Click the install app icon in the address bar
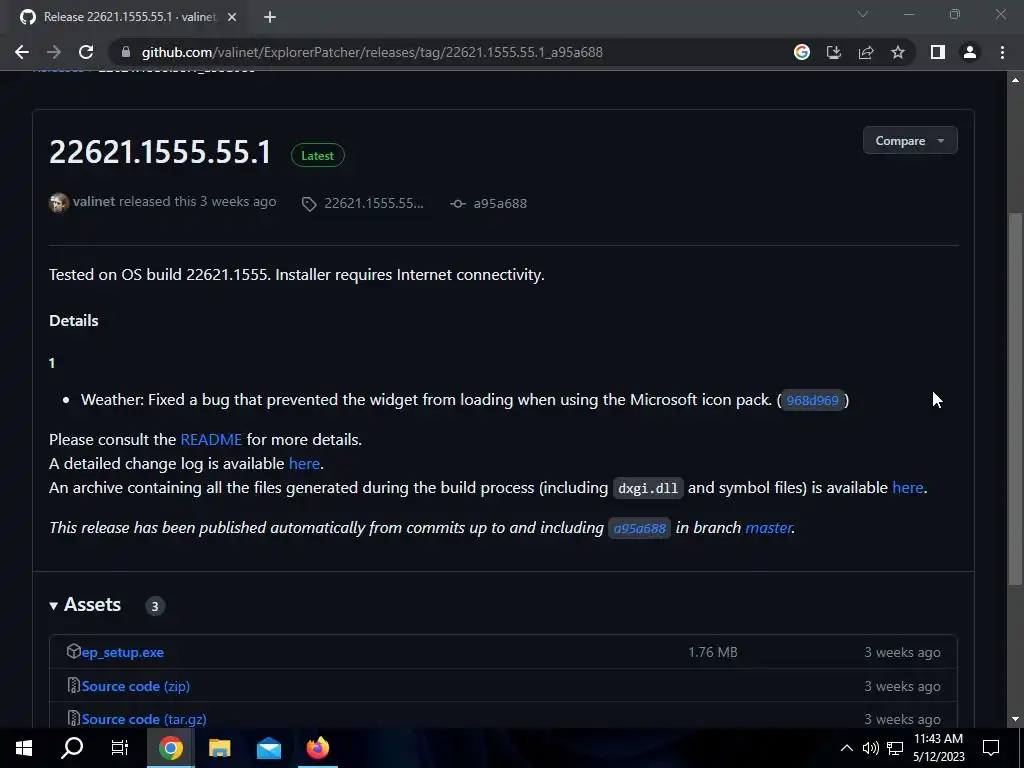Viewport: 1024px width, 768px height. point(834,52)
